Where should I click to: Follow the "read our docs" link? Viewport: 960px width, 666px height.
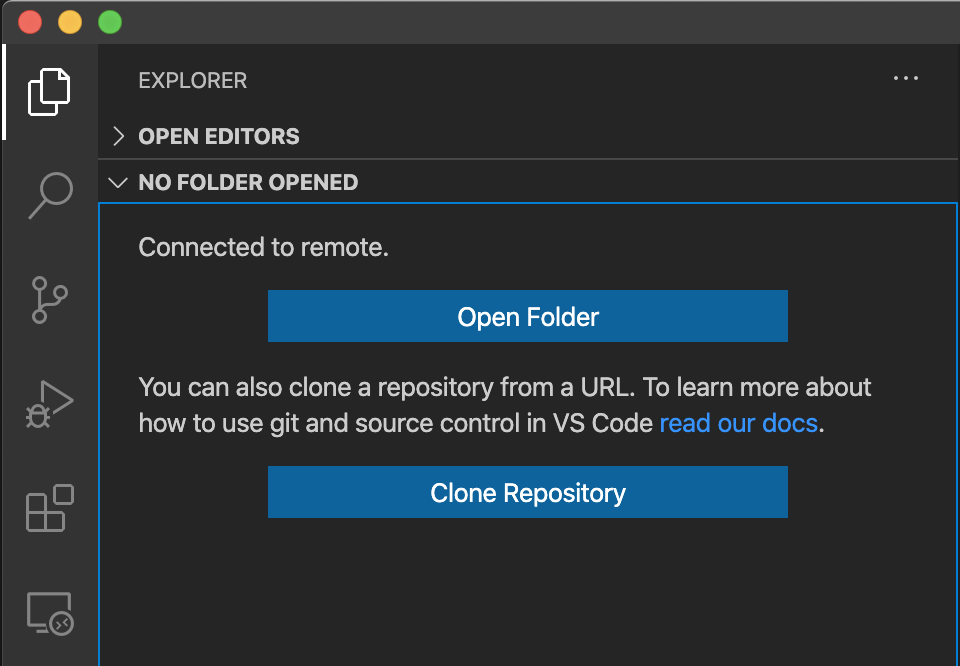[x=739, y=423]
